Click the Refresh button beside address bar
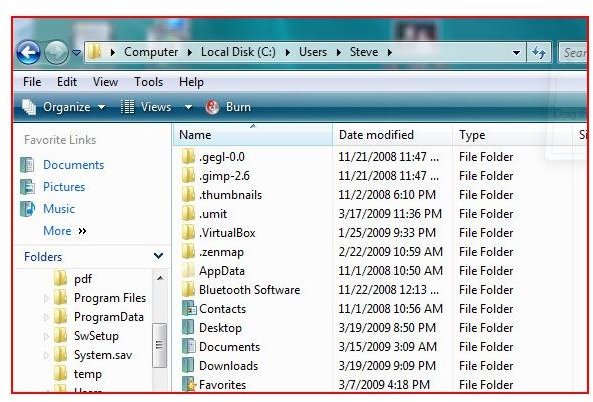Viewport: 593px width, 402px height. click(x=539, y=52)
